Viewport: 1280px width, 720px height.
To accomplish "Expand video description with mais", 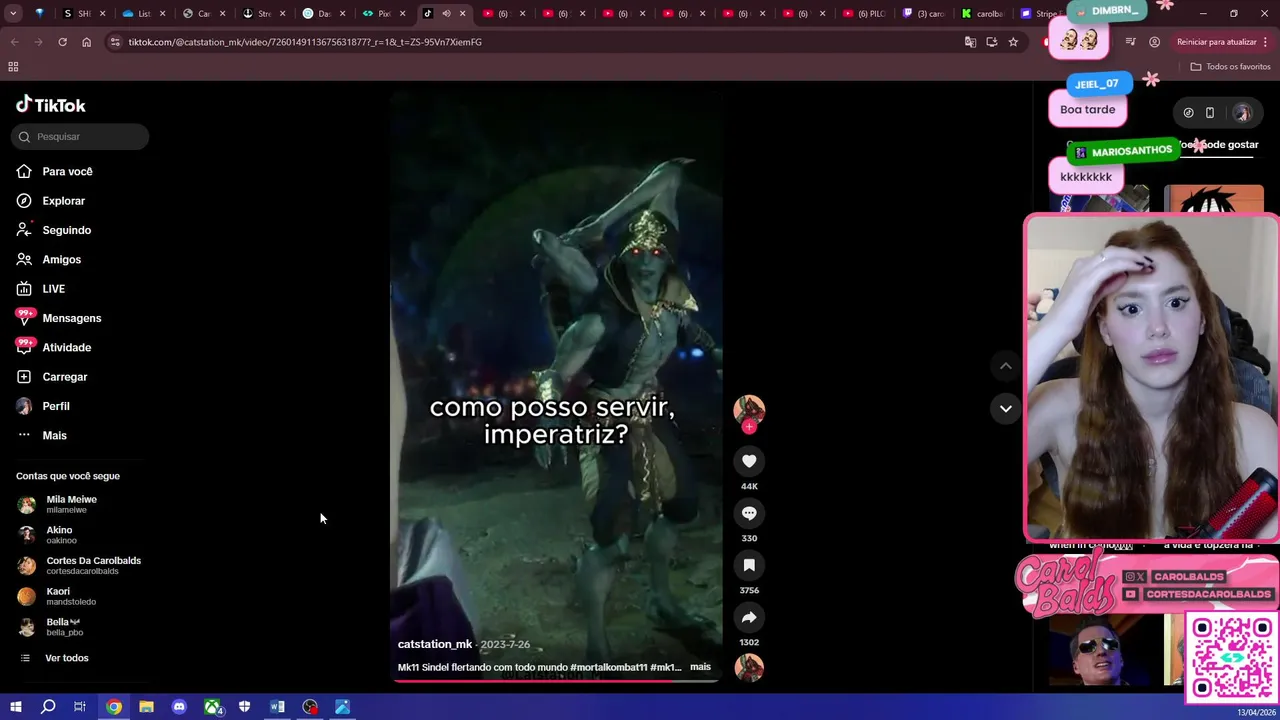I will (x=700, y=667).
